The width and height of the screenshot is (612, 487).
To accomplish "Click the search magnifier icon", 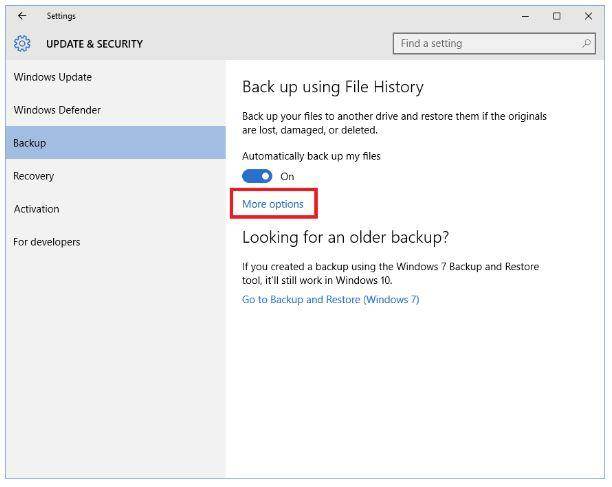I will pyautogui.click(x=586, y=43).
